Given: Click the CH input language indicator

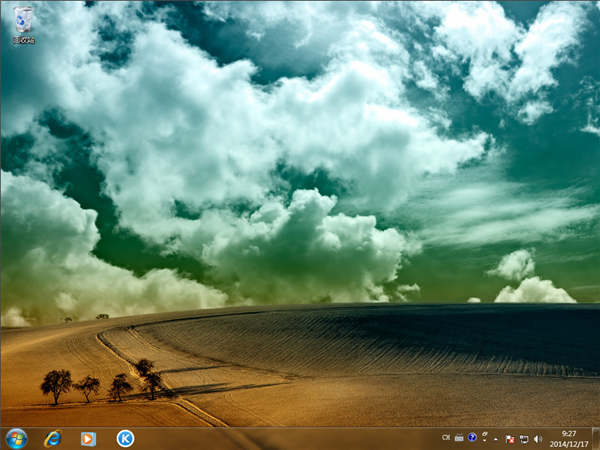Looking at the screenshot, I should (x=446, y=438).
